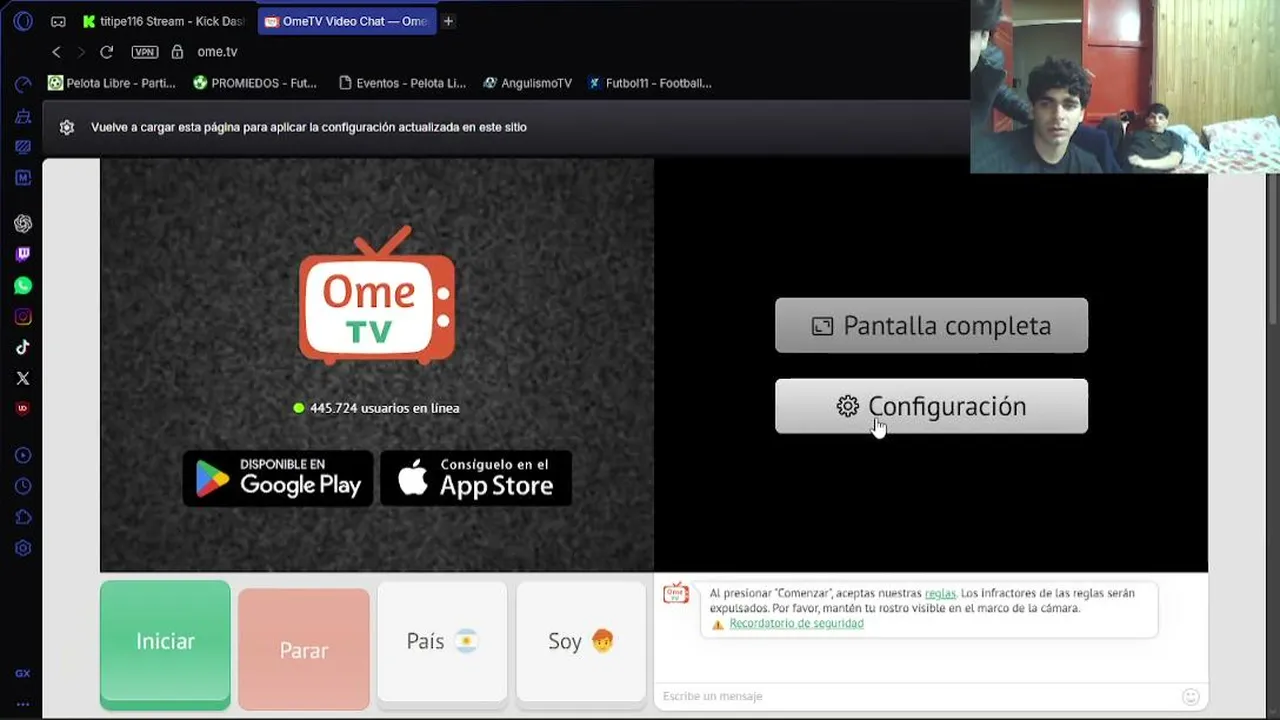The image size is (1280, 720).
Task: Open browsing History clock sidebar icon
Action: tap(23, 486)
